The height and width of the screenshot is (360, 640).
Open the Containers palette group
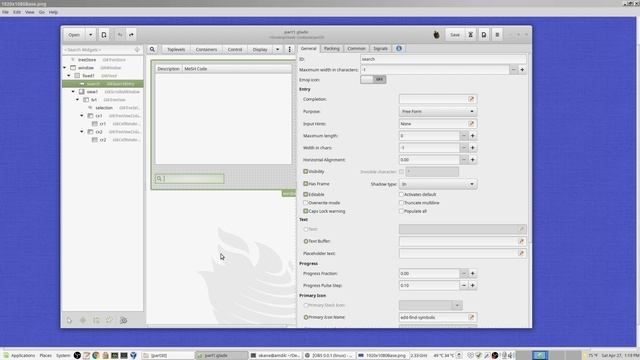(x=206, y=49)
